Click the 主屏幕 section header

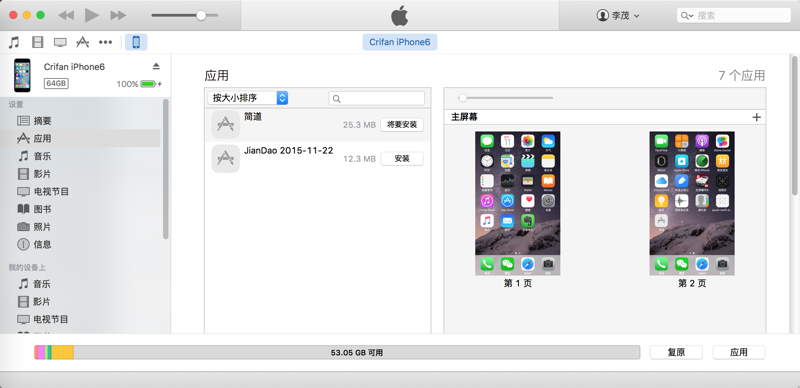tap(464, 117)
